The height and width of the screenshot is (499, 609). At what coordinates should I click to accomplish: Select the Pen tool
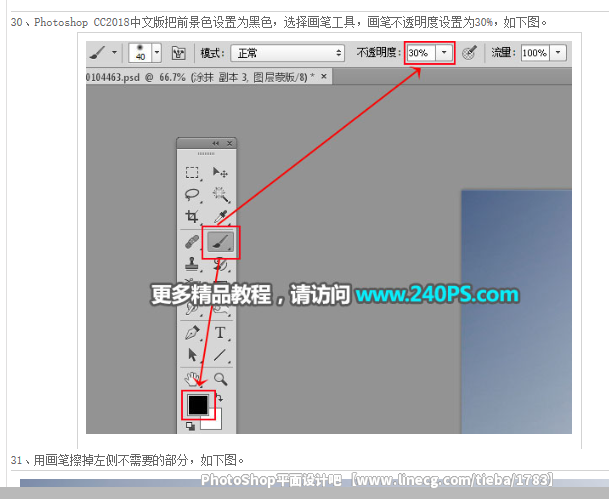click(192, 333)
